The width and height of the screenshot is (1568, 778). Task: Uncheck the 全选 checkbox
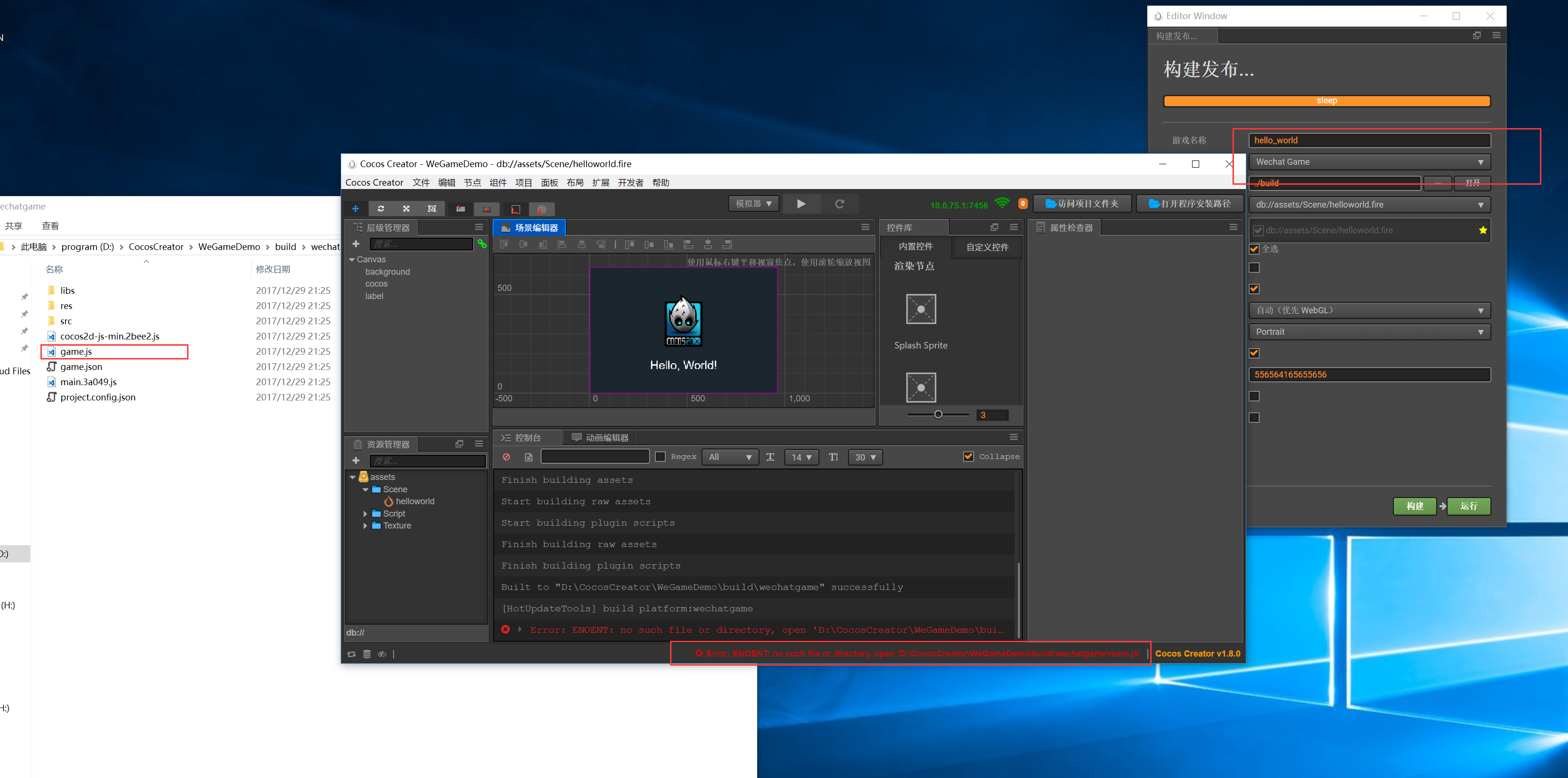1254,249
